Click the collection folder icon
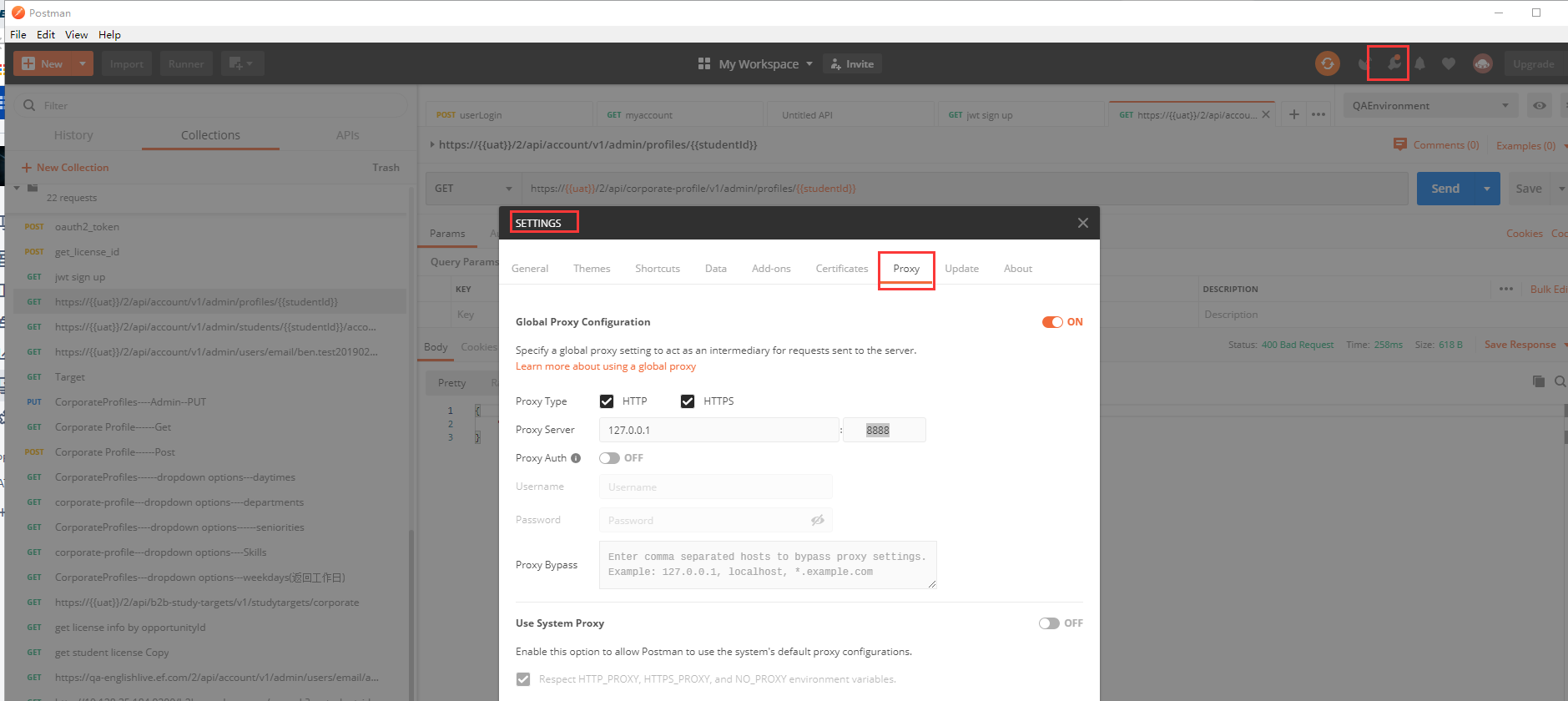Viewport: 1568px width, 701px height. pos(33,189)
